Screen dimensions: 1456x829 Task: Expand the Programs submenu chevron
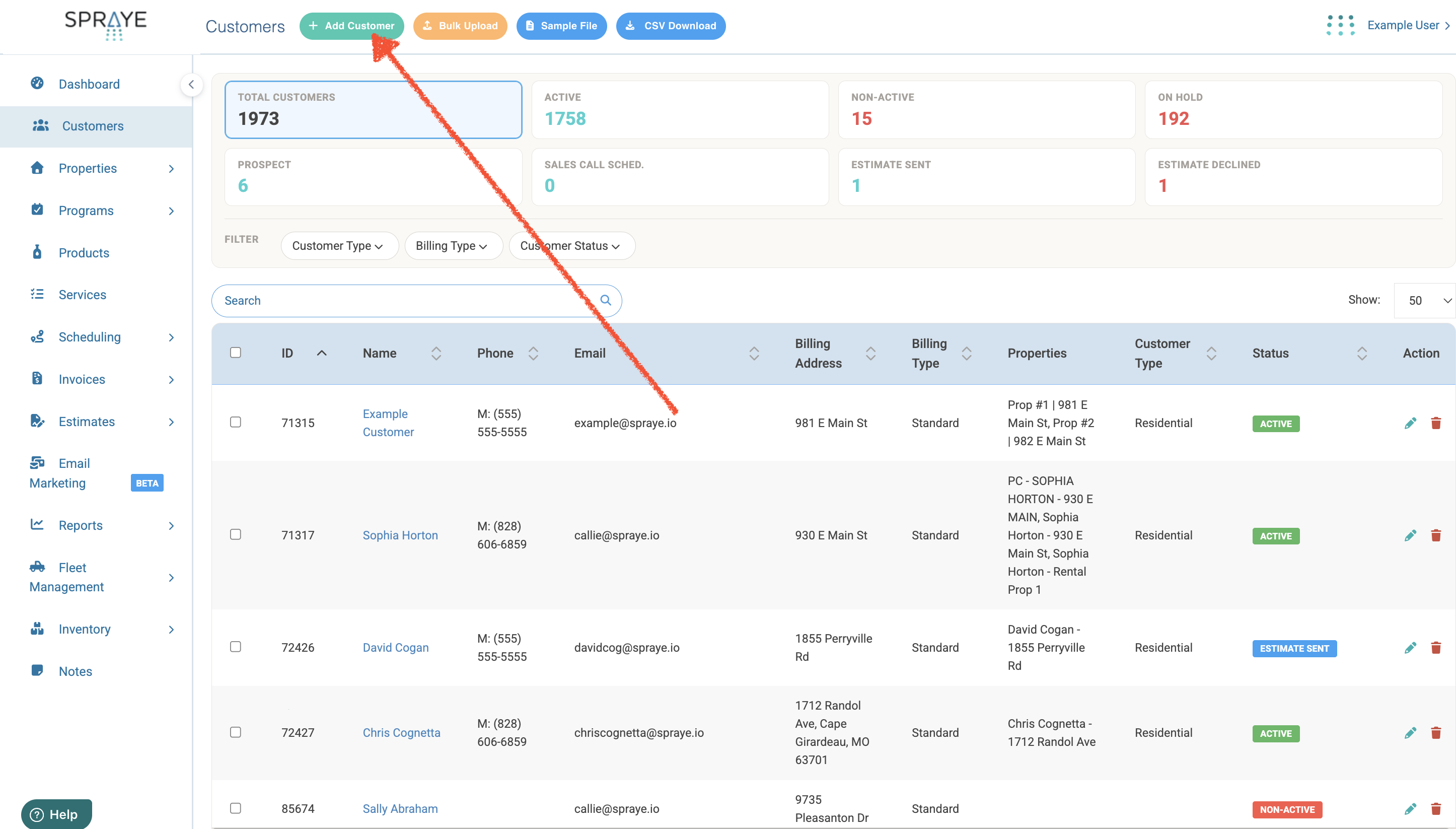171,211
